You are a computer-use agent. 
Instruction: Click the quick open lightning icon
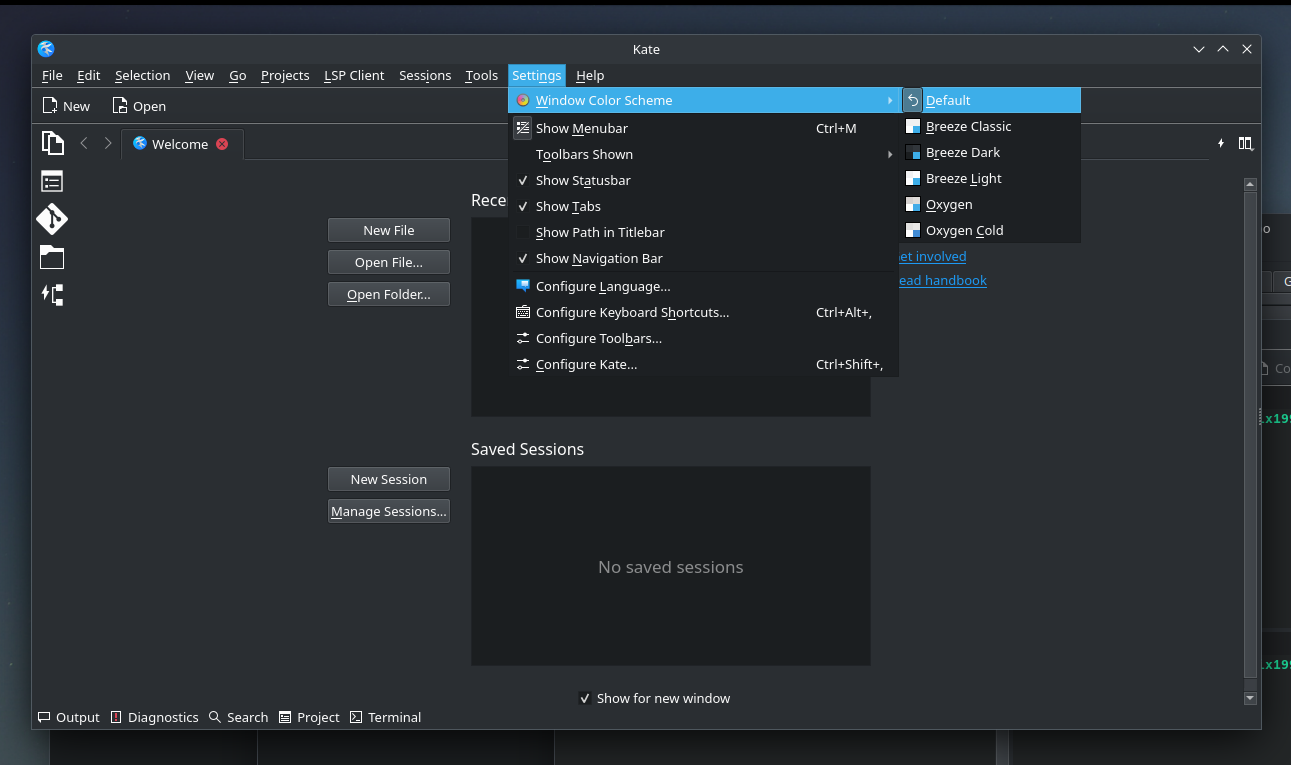[x=1221, y=144]
